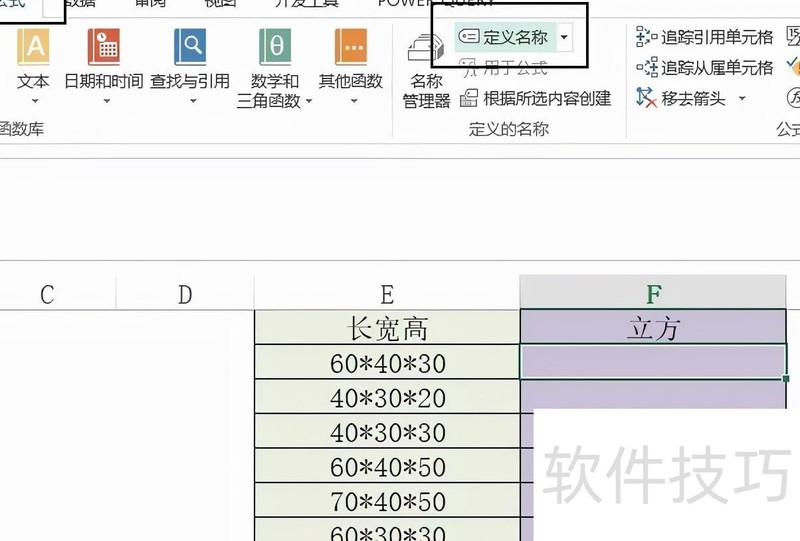Screen dimensions: 800x541
Task: Select the 立方 header cell
Action: tap(653, 328)
